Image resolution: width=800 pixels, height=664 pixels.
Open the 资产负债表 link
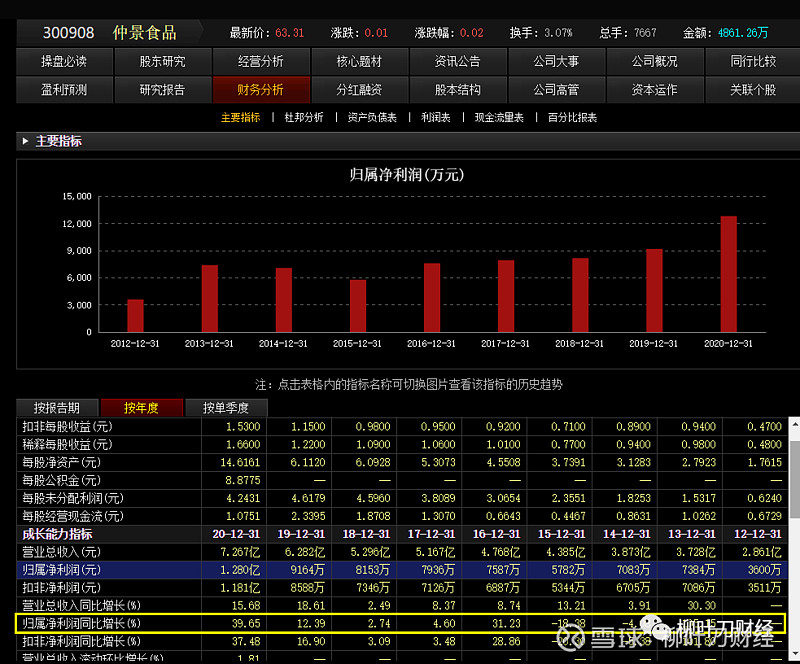(372, 117)
